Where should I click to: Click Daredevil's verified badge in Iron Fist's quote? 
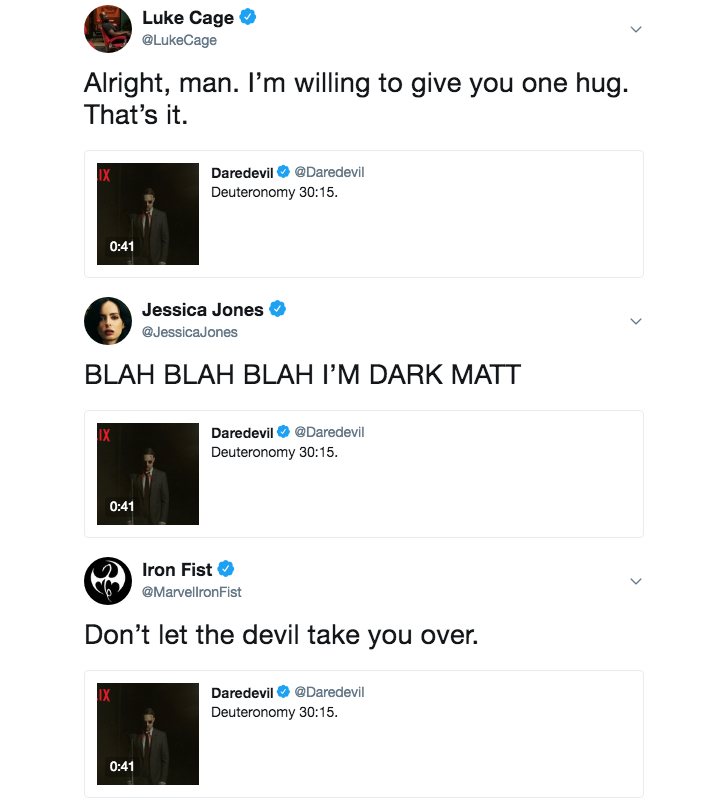283,692
